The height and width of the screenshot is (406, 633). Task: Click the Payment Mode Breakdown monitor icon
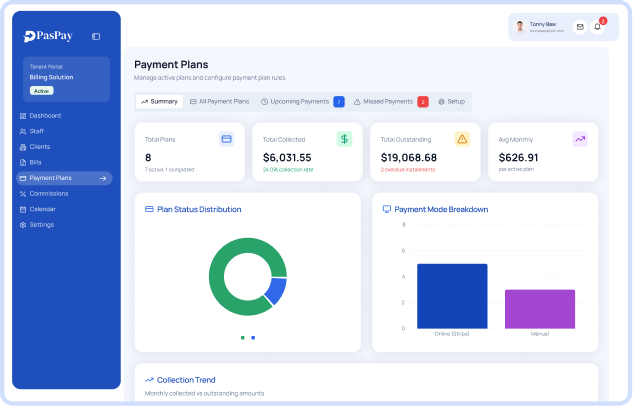coord(387,209)
